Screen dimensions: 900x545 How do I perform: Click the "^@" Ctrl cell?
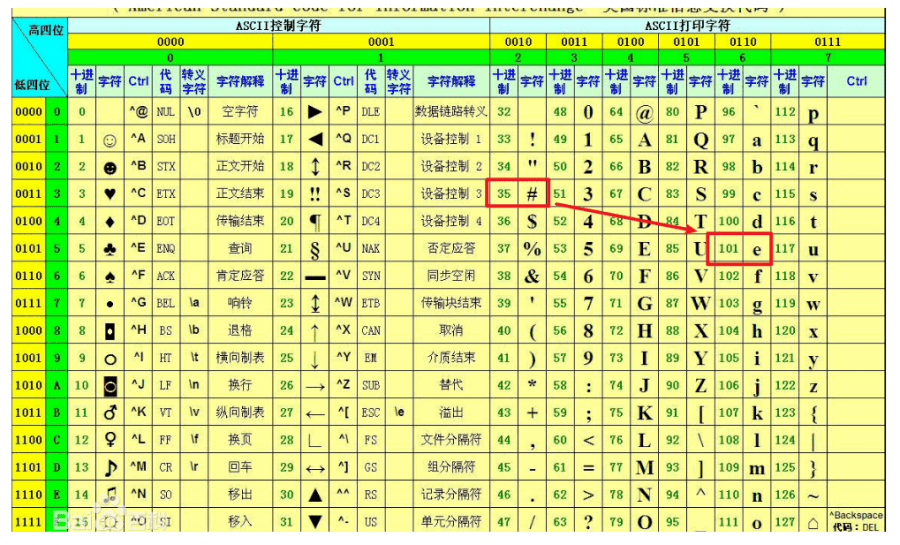coord(138,111)
